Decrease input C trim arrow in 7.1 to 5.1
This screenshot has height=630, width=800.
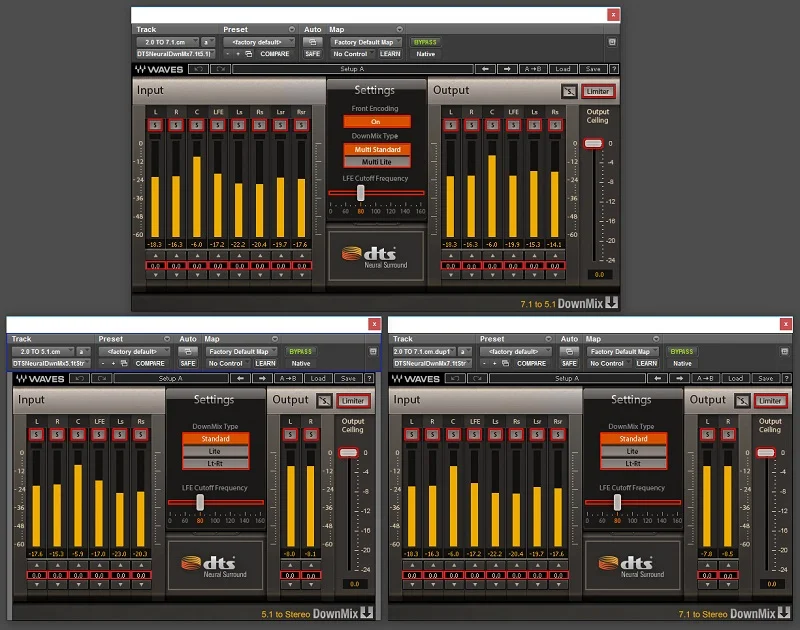(197, 275)
